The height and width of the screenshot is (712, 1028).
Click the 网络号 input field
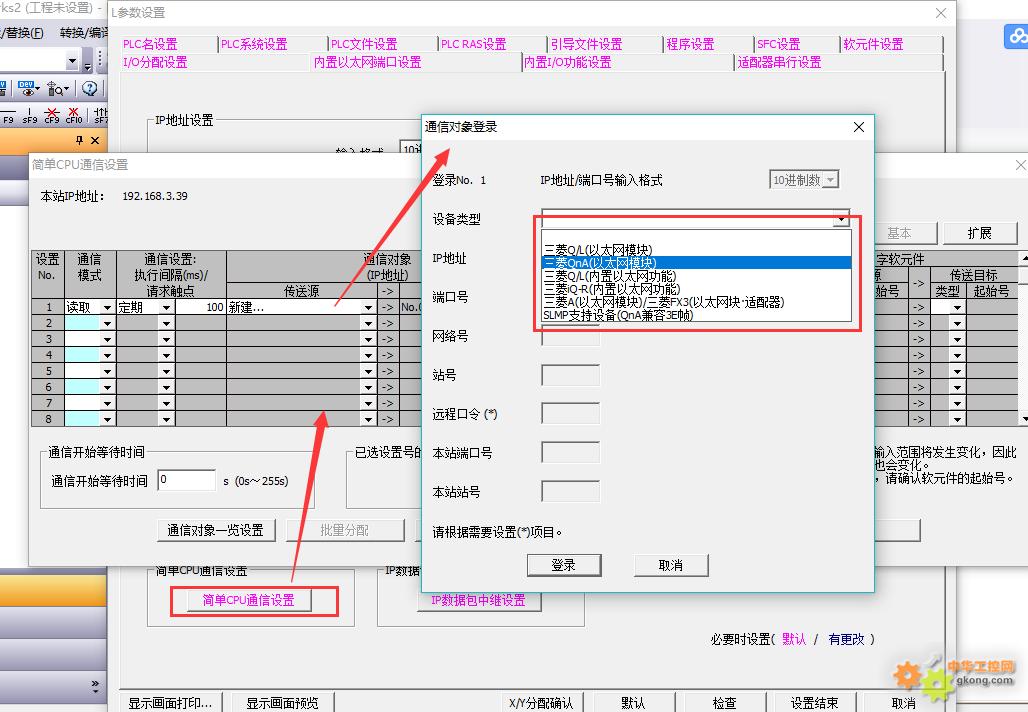pos(570,336)
